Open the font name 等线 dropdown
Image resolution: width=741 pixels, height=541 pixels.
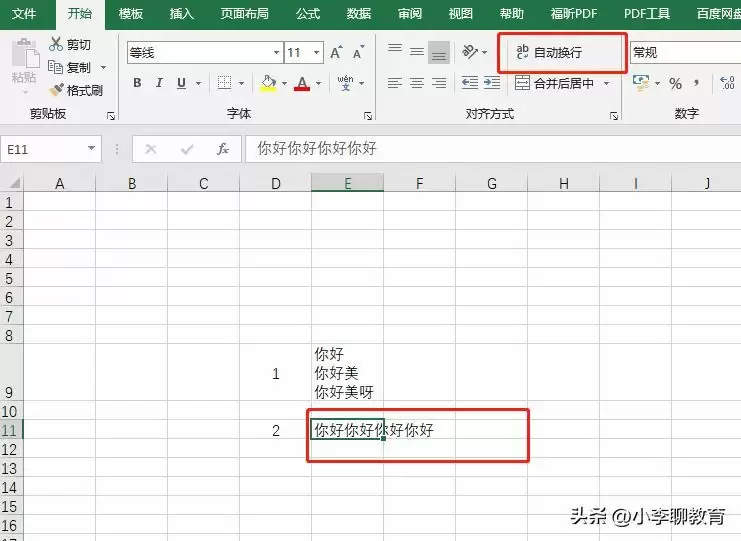point(276,52)
